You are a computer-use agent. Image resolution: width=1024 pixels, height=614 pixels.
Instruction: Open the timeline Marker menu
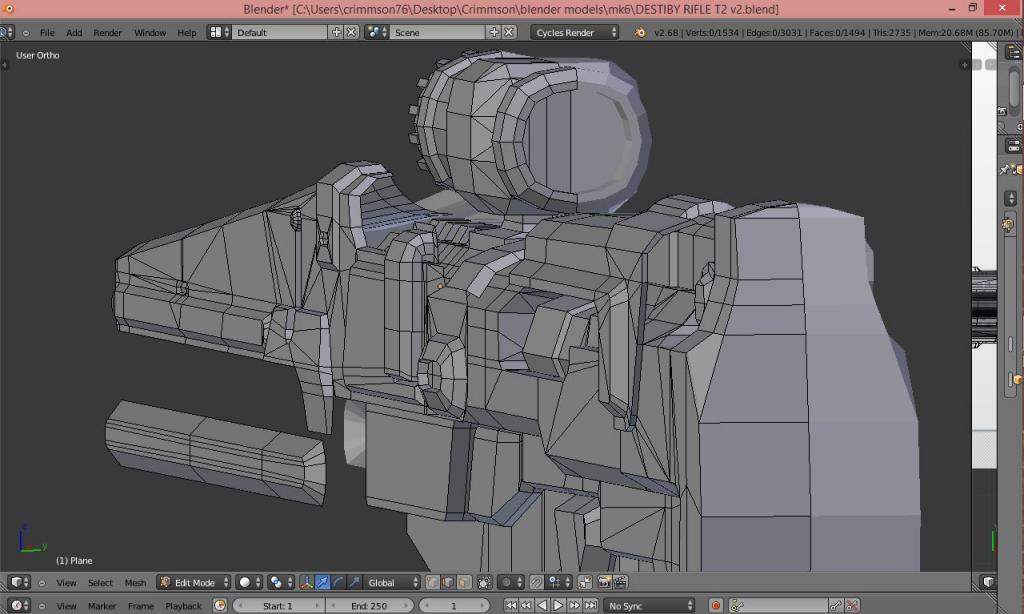pyautogui.click(x=102, y=606)
